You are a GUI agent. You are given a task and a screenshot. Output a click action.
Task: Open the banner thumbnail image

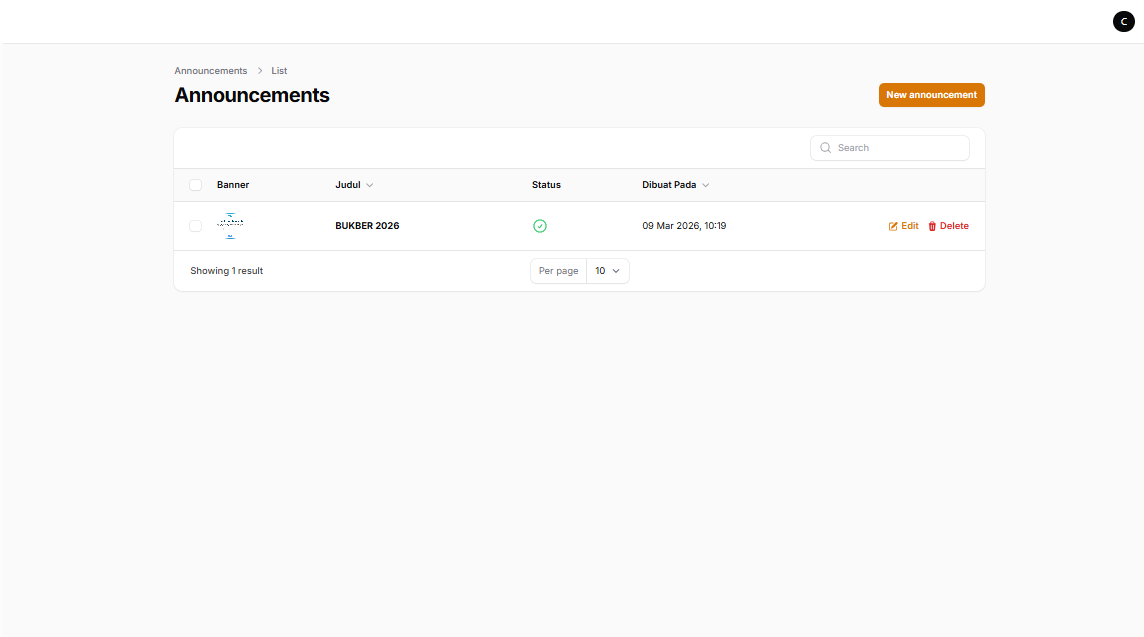[x=230, y=226]
